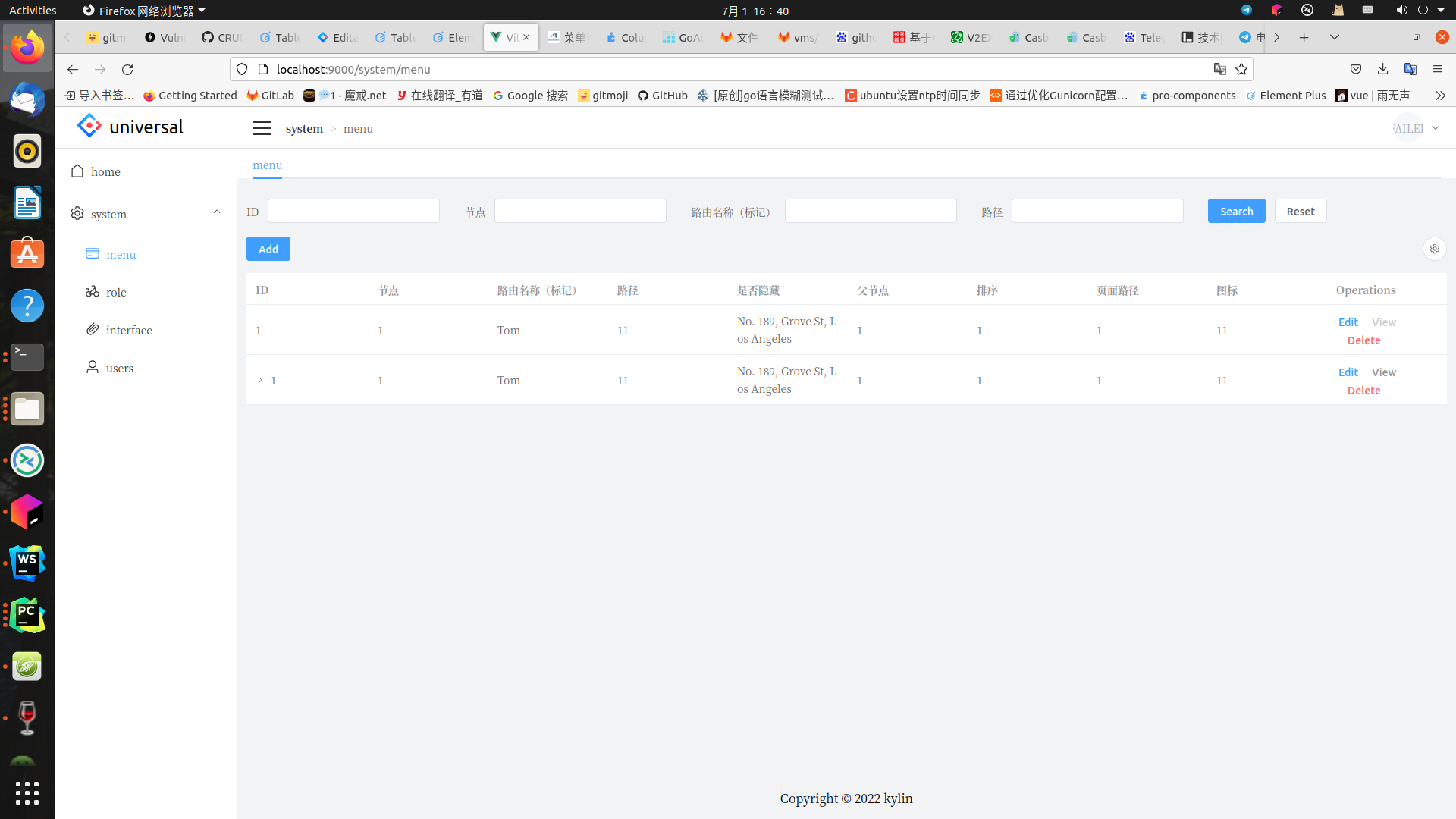Image resolution: width=1456 pixels, height=819 pixels.
Task: Launch PyCharm from the Ubuntu dock
Action: (27, 614)
